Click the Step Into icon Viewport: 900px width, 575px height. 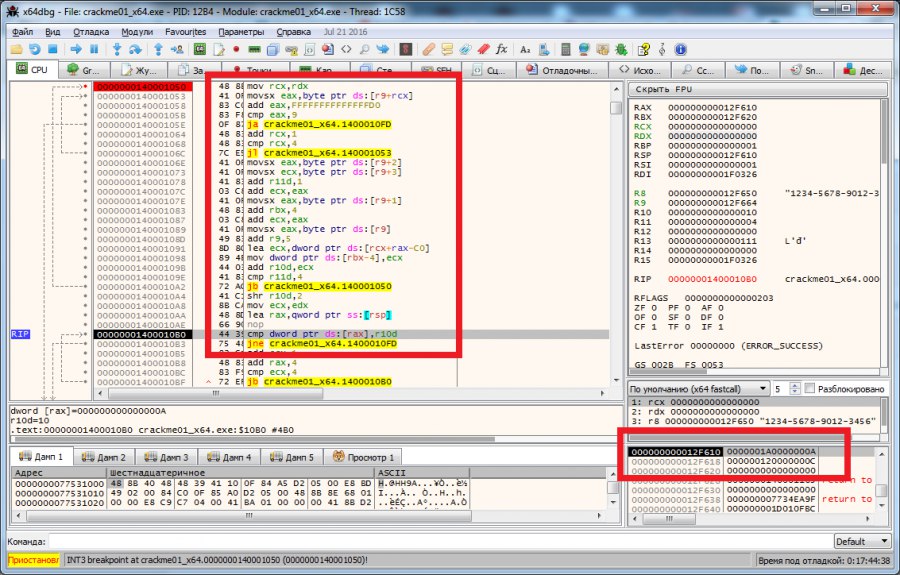click(x=117, y=49)
